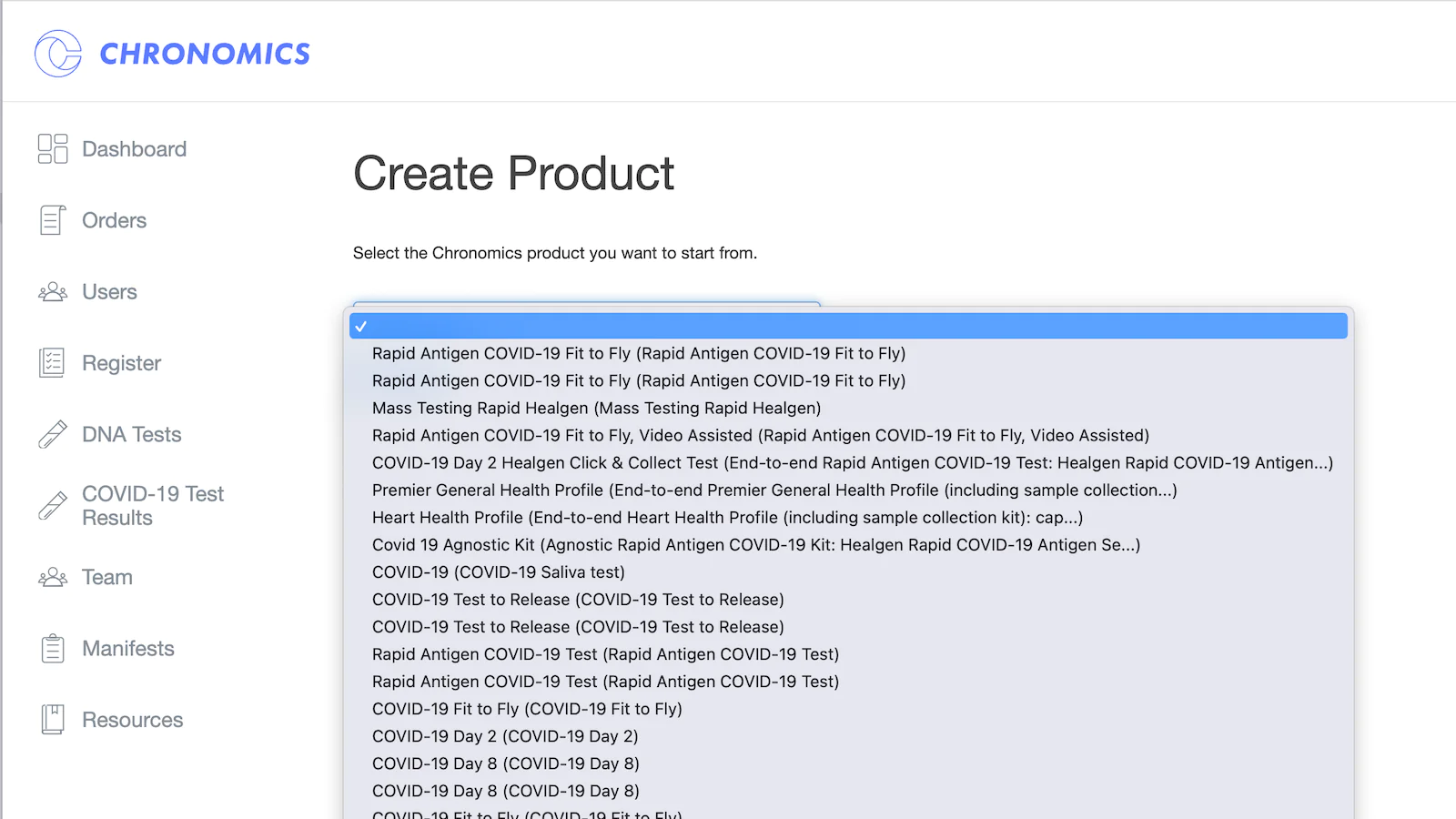Select Covid 19 Agnostic Kit option
Viewport: 1456px width, 819px height.
tap(755, 544)
